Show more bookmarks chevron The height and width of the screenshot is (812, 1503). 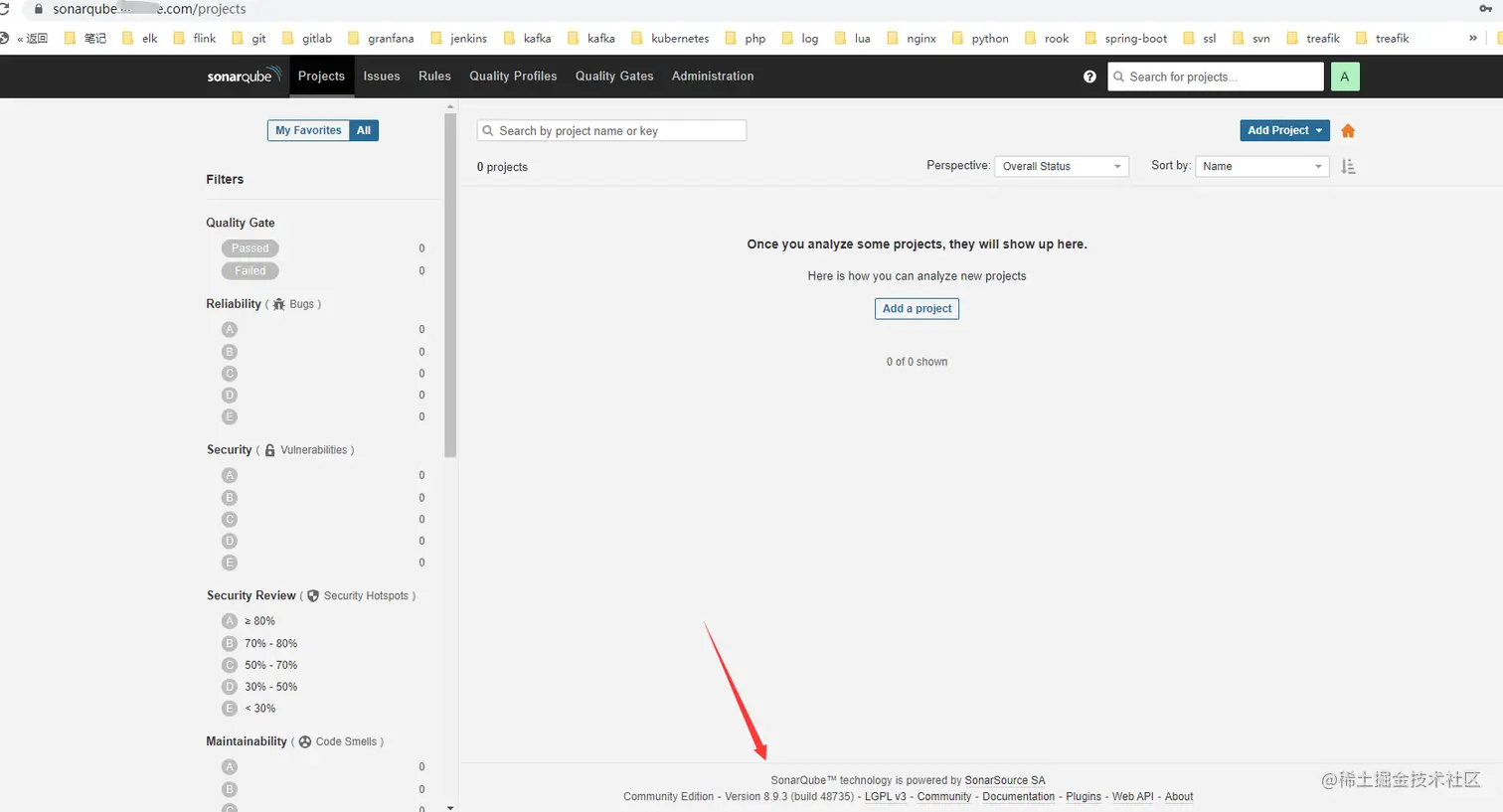(x=1473, y=38)
